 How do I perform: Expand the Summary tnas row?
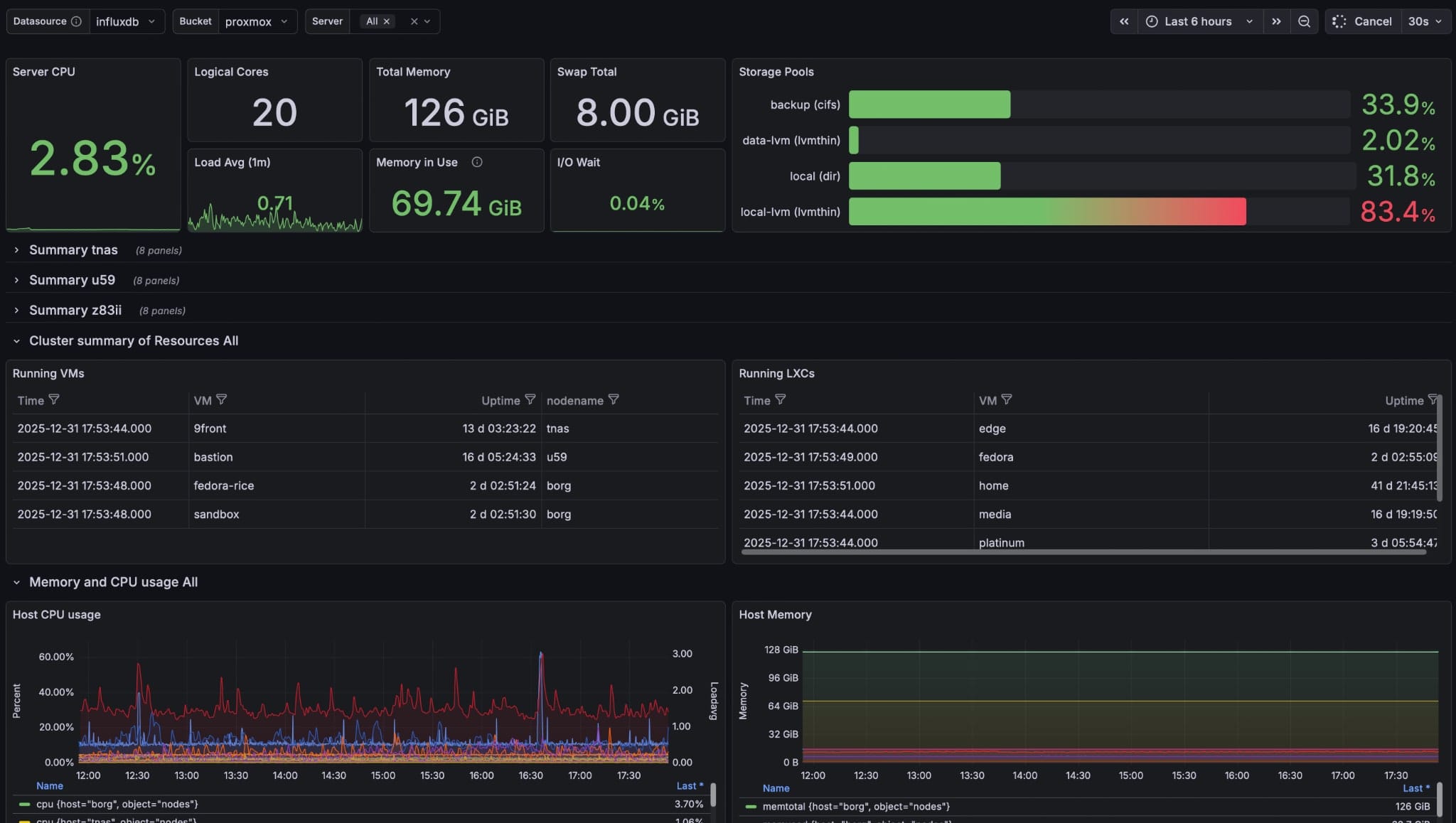click(x=73, y=249)
